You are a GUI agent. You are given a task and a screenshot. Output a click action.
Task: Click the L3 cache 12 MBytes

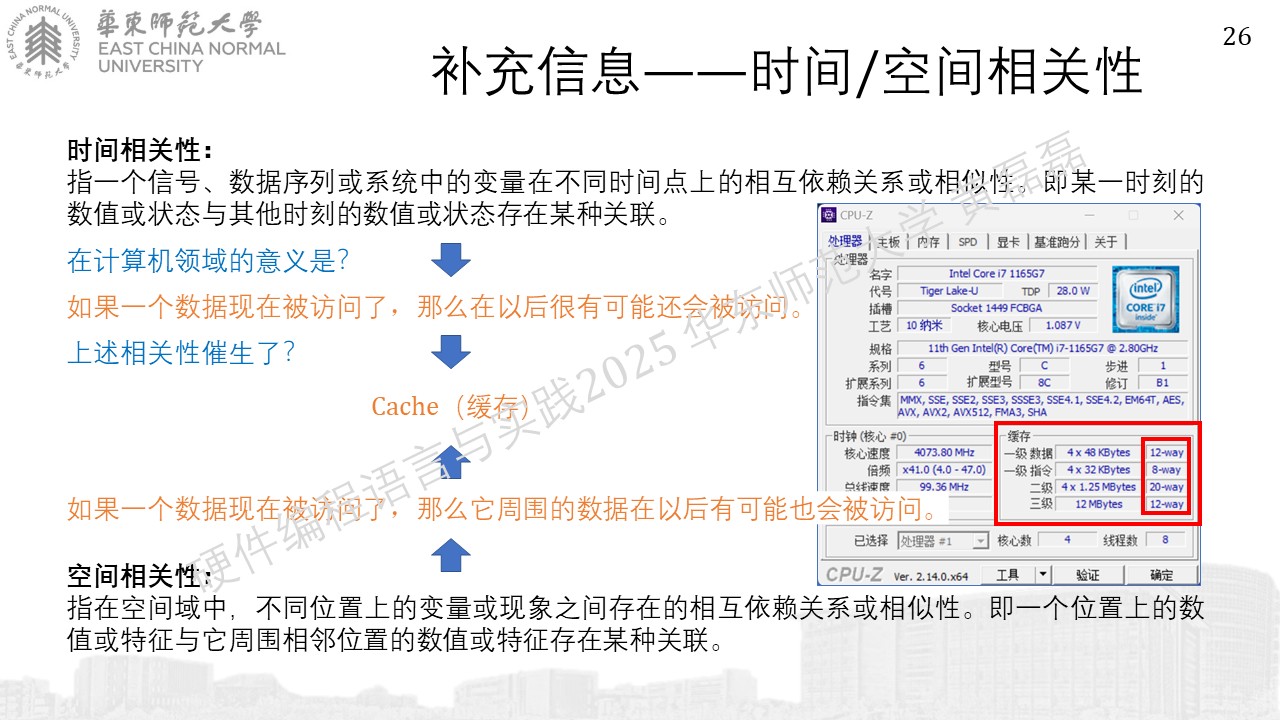pos(1098,504)
